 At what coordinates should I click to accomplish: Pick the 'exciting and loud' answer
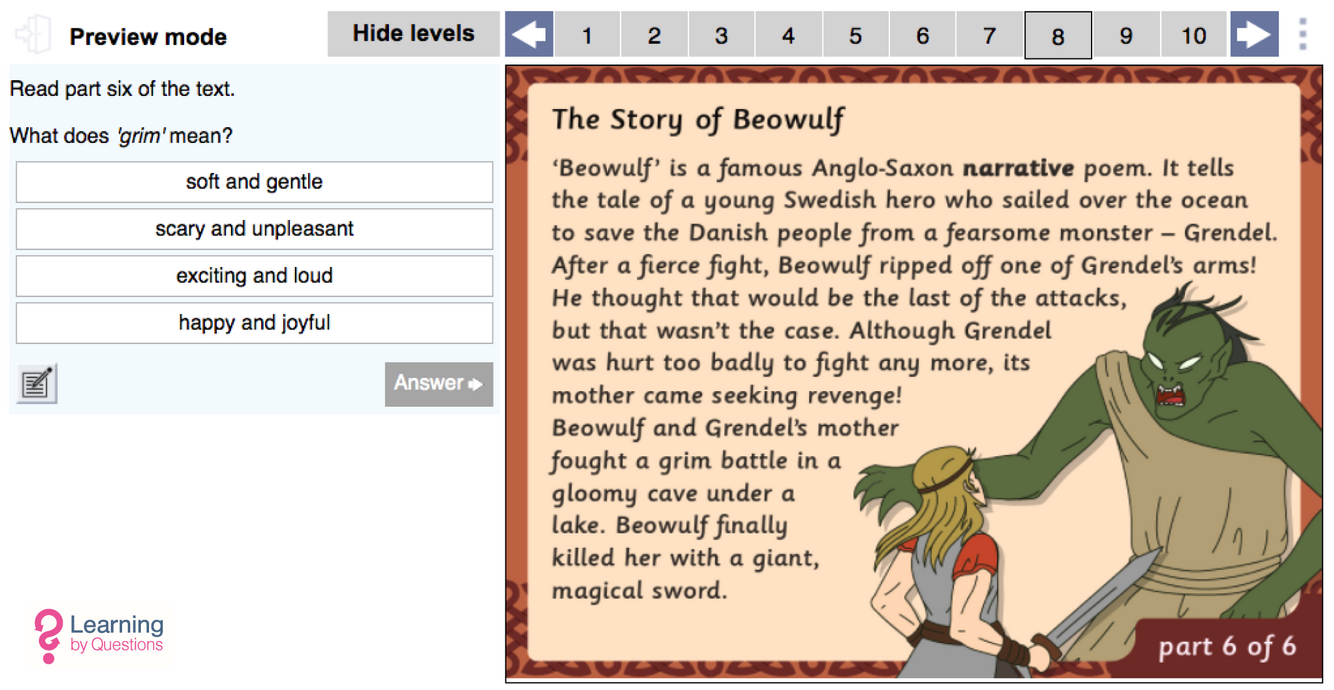tap(254, 276)
